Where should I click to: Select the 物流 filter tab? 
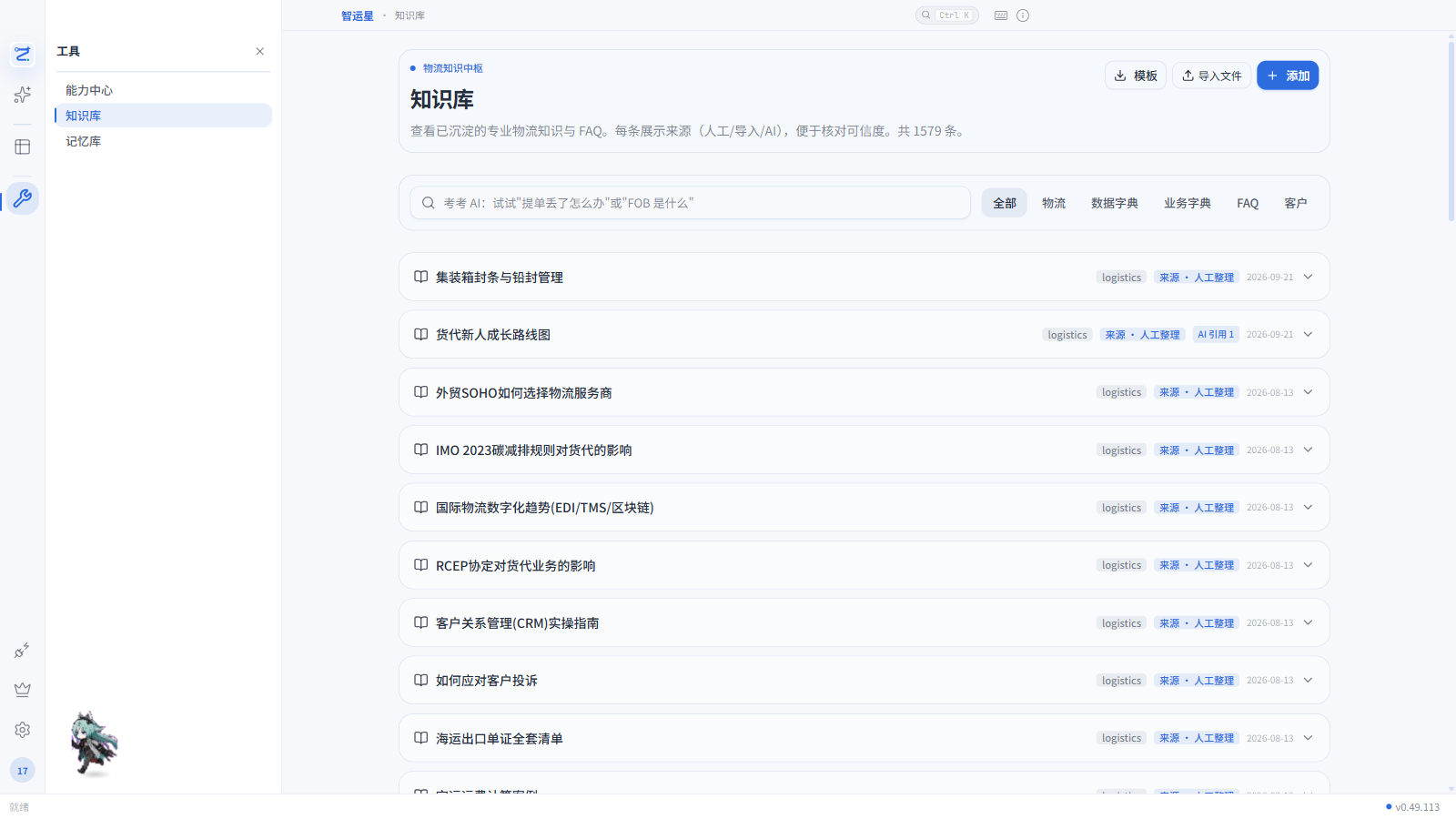click(x=1054, y=203)
